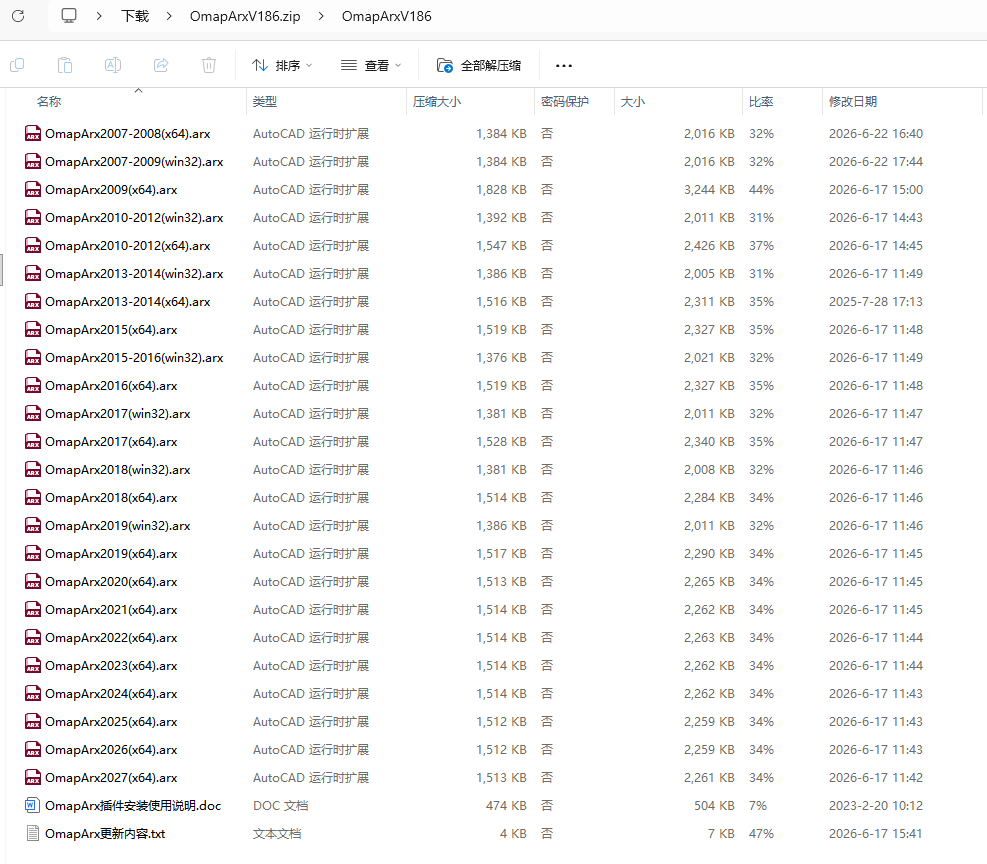Sort by the 名称 column header
987x864 pixels.
pos(49,101)
